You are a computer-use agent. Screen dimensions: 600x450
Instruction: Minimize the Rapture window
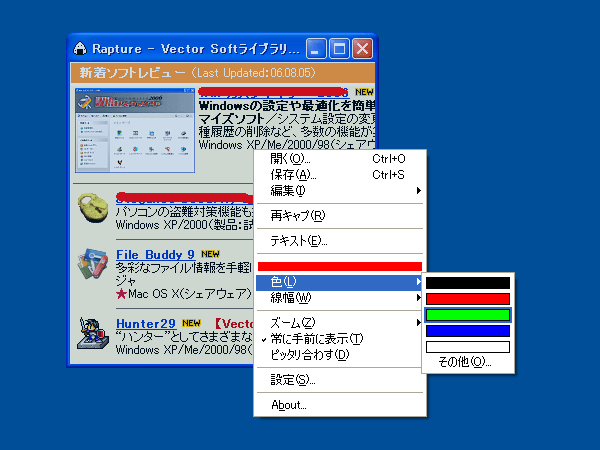(316, 49)
